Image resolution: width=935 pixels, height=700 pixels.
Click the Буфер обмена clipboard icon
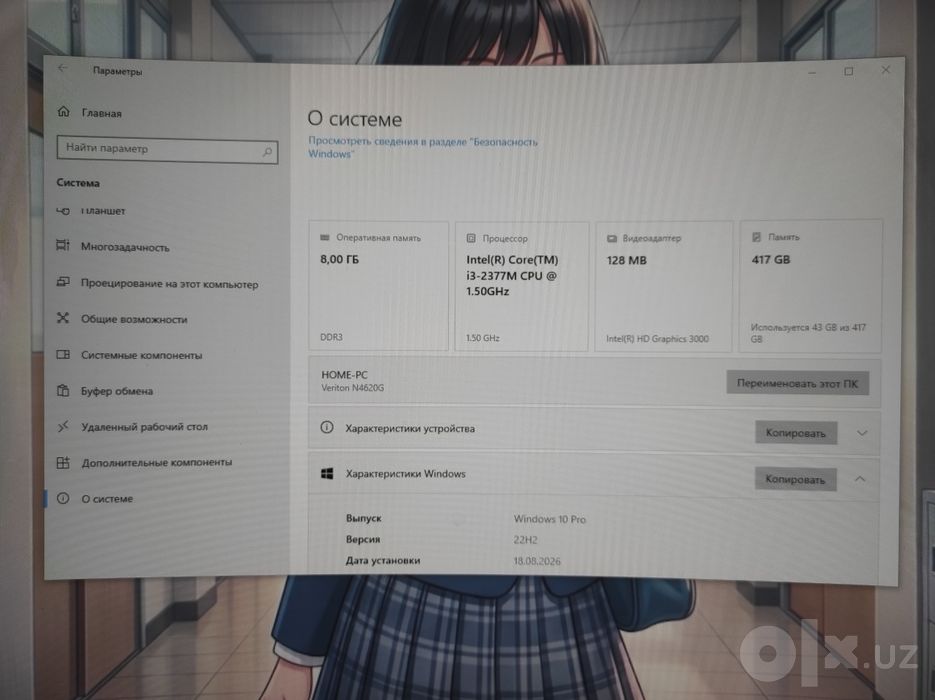click(63, 391)
